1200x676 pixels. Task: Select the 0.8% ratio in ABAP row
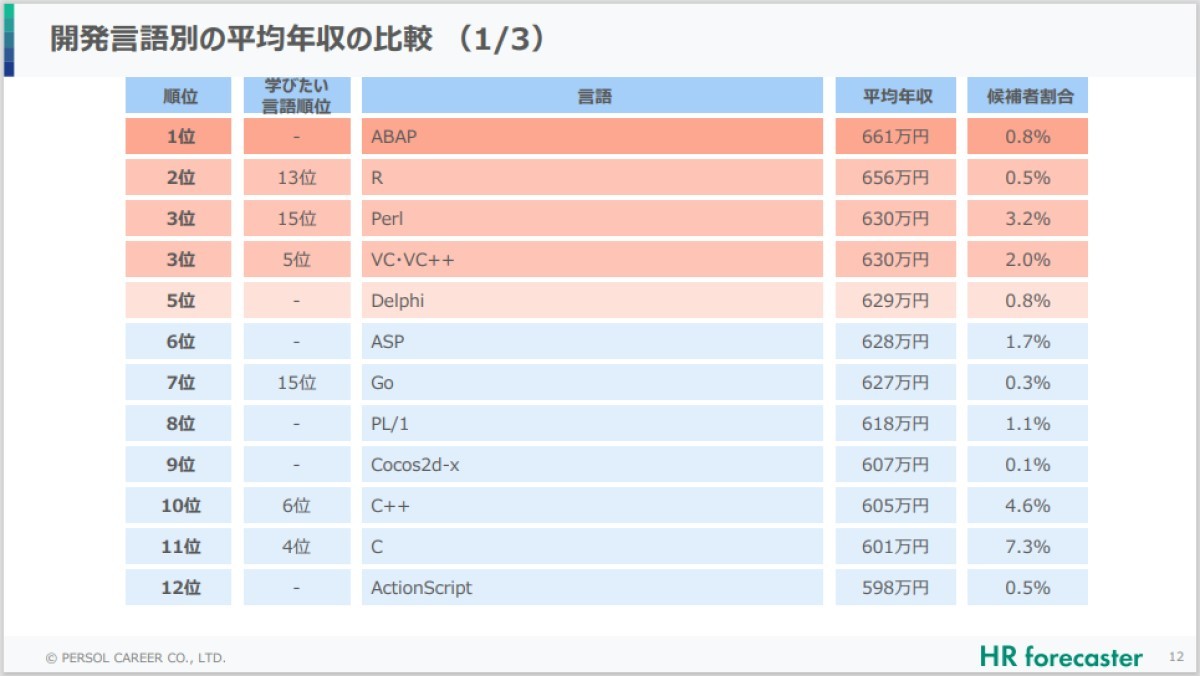(x=1028, y=136)
